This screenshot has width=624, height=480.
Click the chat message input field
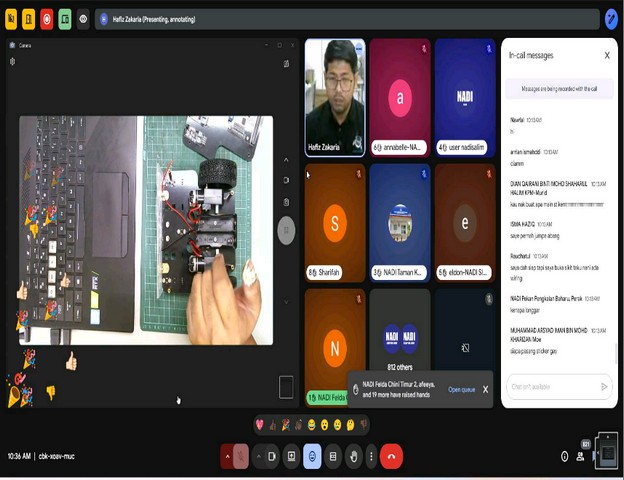[x=553, y=386]
